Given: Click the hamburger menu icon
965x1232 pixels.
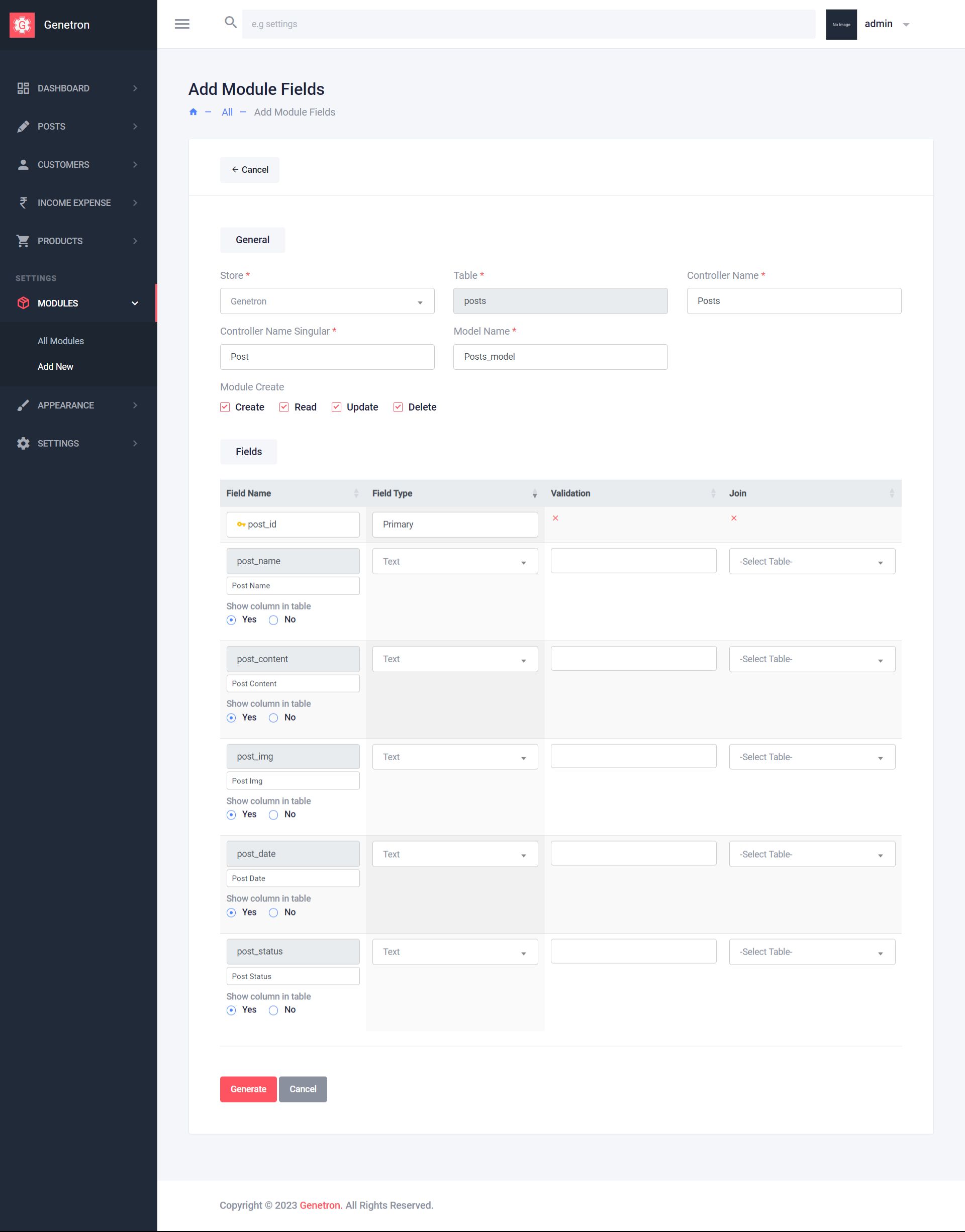Looking at the screenshot, I should tap(182, 24).
